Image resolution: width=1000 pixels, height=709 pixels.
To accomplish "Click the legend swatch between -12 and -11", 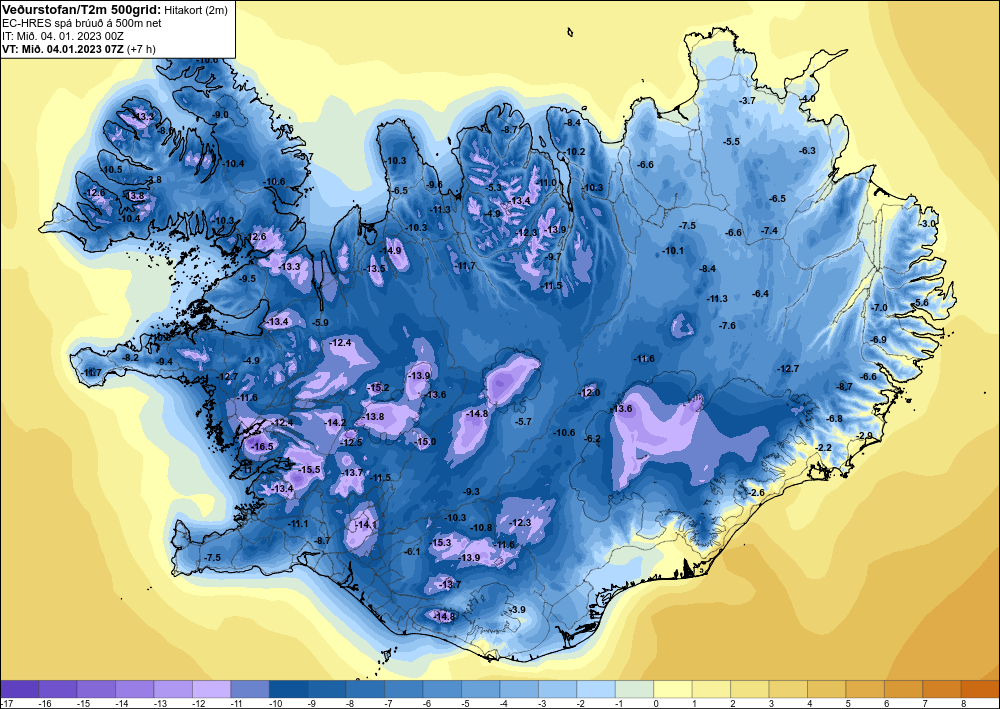I will [212, 689].
